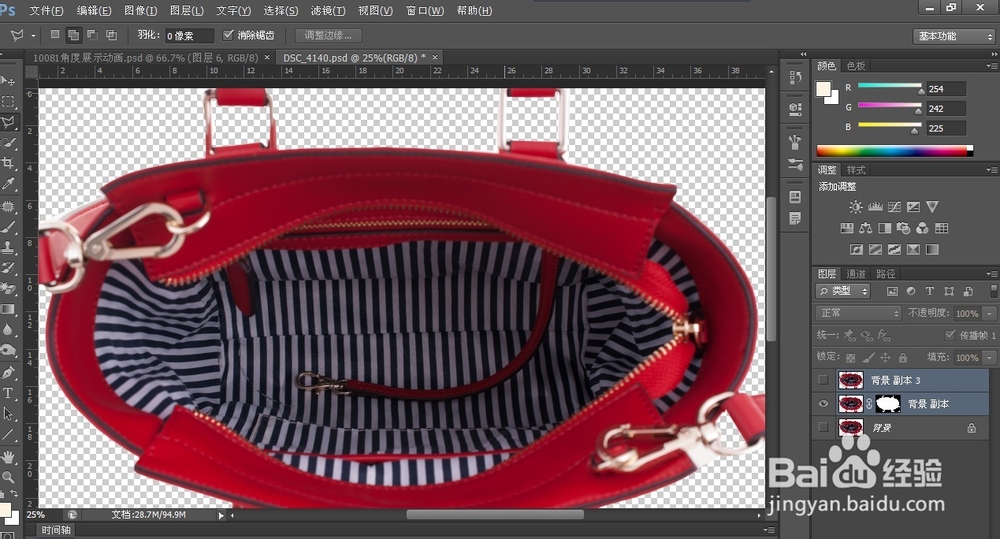The height and width of the screenshot is (539, 1000).
Task: Switch to the 样式 tab
Action: pos(856,170)
